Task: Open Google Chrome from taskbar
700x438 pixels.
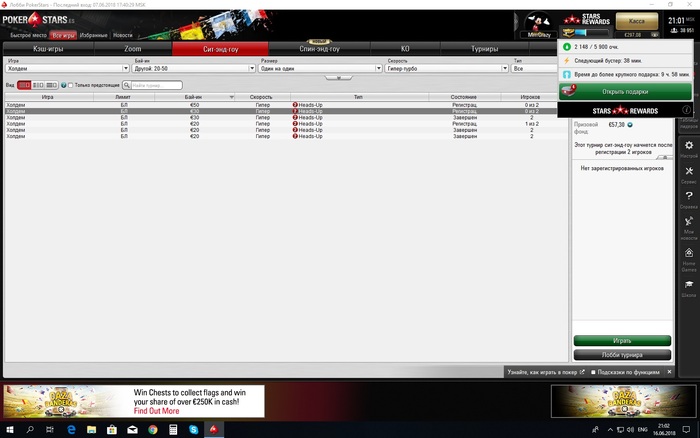Action: pyautogui.click(x=153, y=430)
